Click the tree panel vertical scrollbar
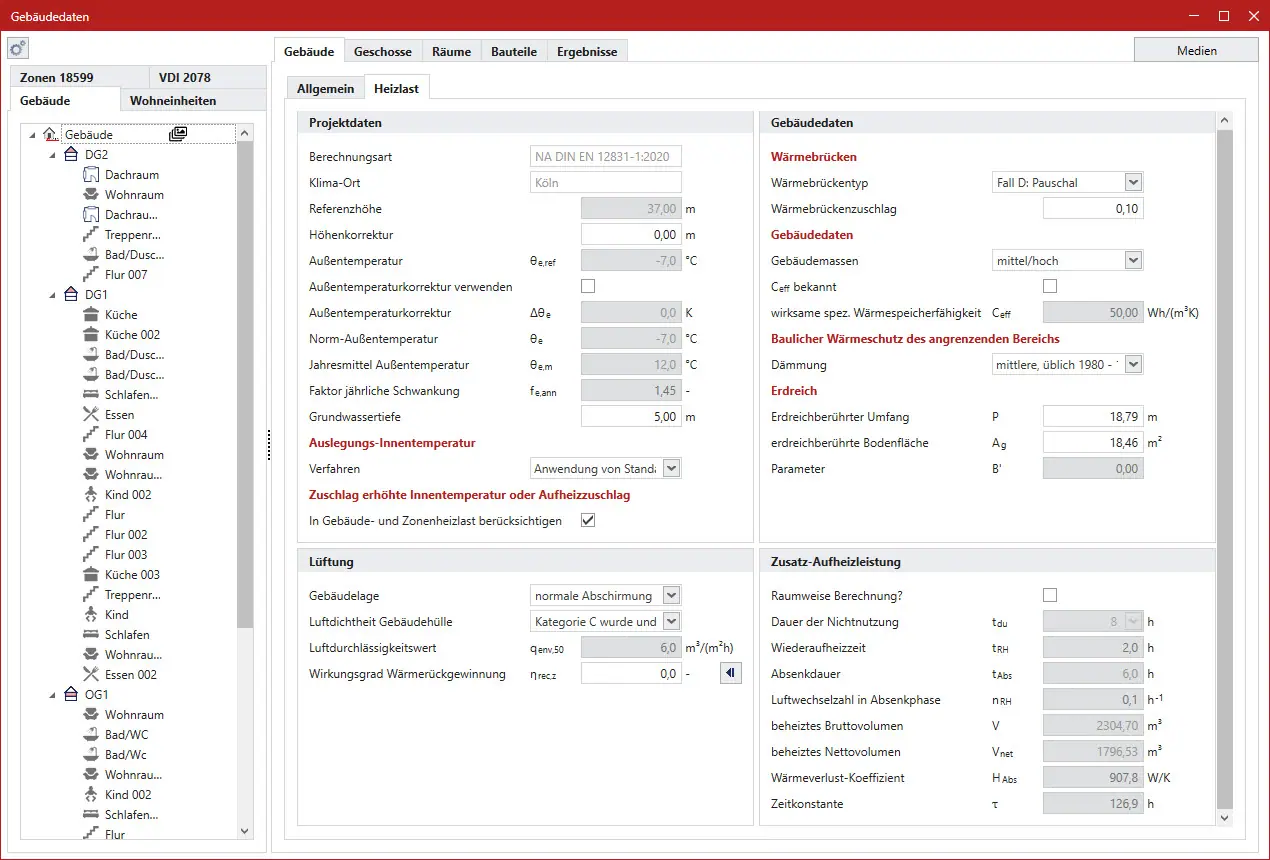 (245, 400)
